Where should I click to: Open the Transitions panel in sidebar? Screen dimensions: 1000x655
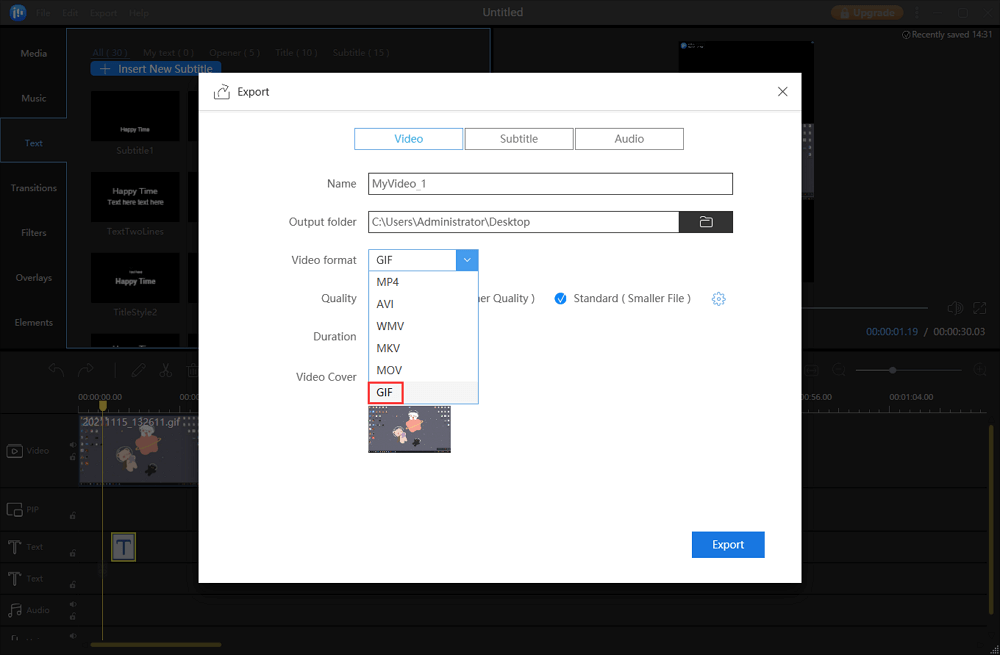pos(33,188)
